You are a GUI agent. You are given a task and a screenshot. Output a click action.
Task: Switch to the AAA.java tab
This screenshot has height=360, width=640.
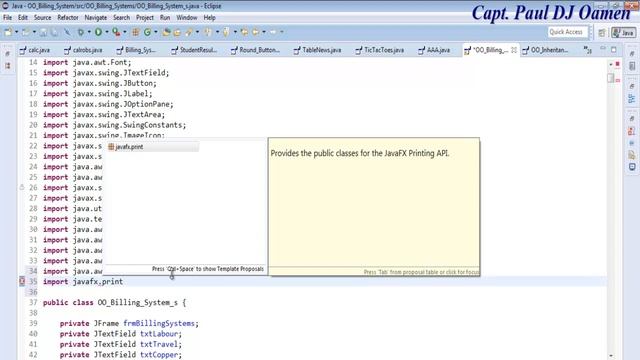pos(435,50)
